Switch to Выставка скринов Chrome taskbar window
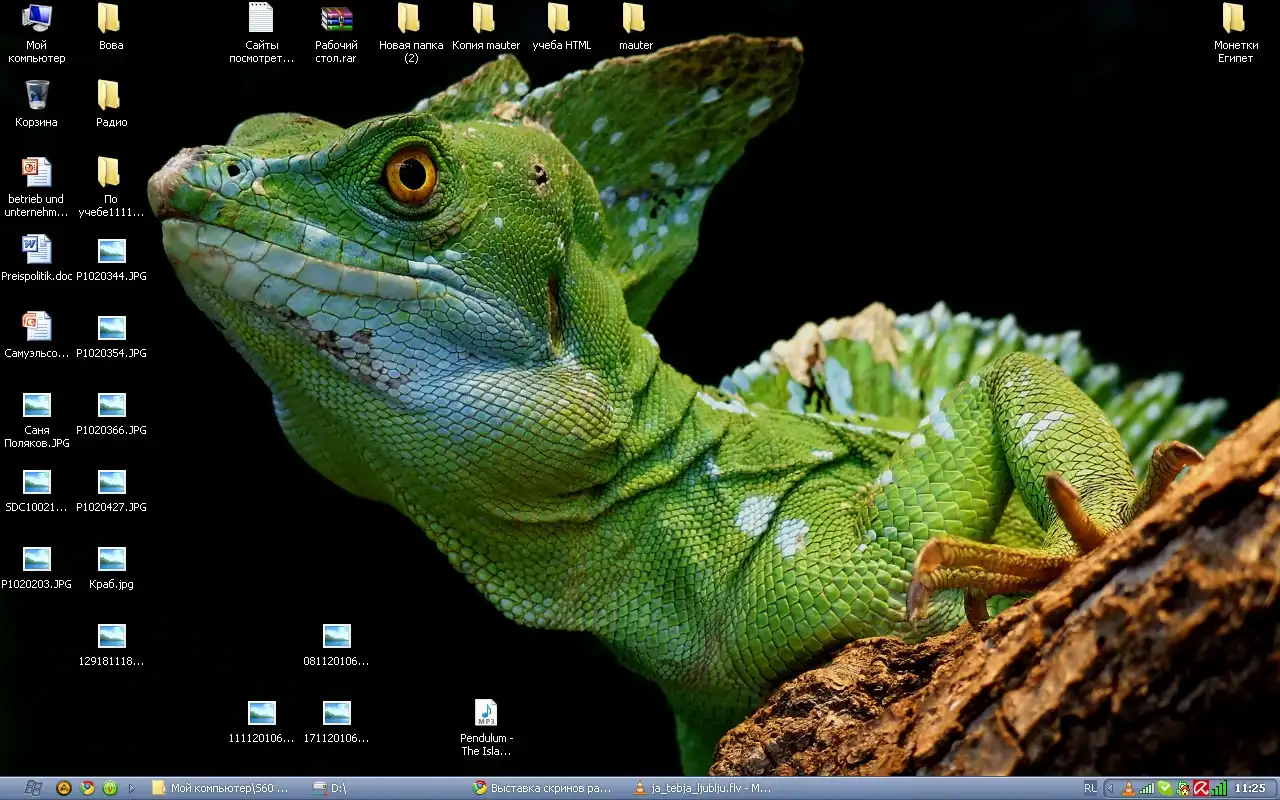Screen dimensions: 1280x800 click(545, 788)
